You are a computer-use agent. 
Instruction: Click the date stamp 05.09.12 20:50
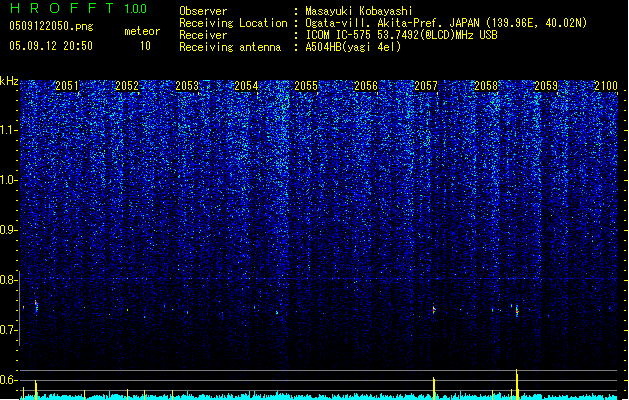coord(51,46)
